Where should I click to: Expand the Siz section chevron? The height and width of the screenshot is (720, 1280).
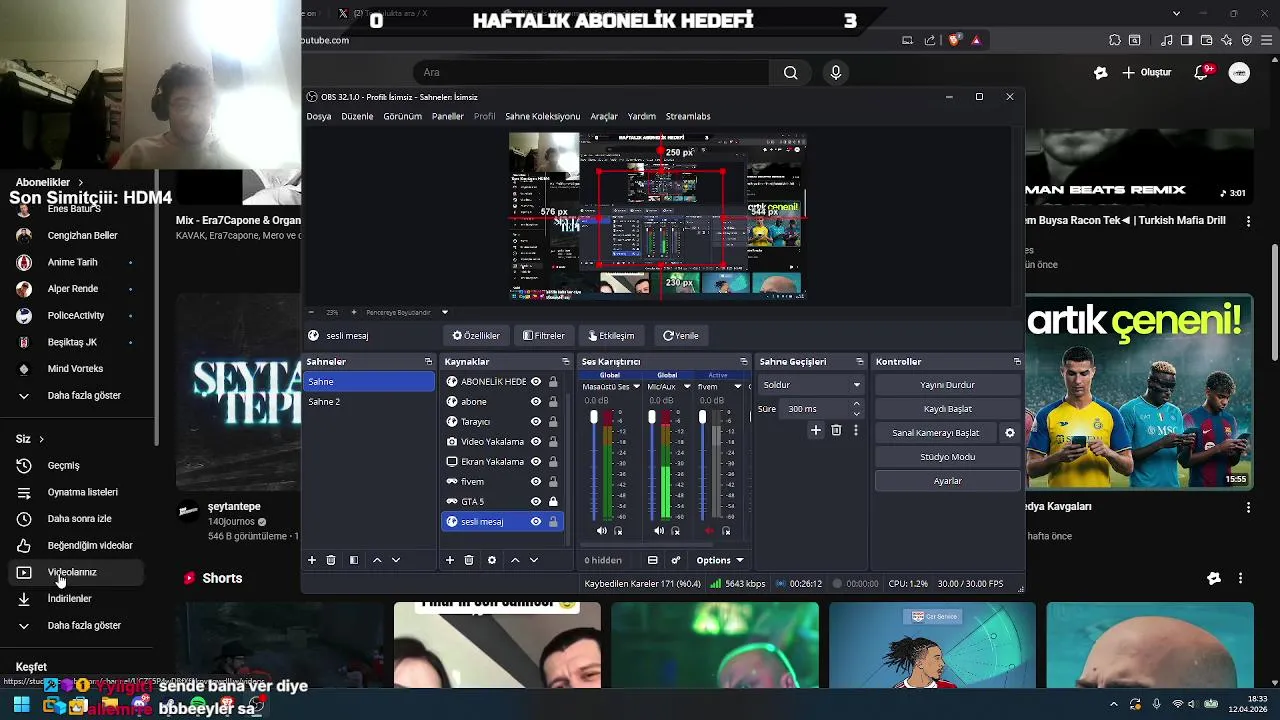pos(41,439)
